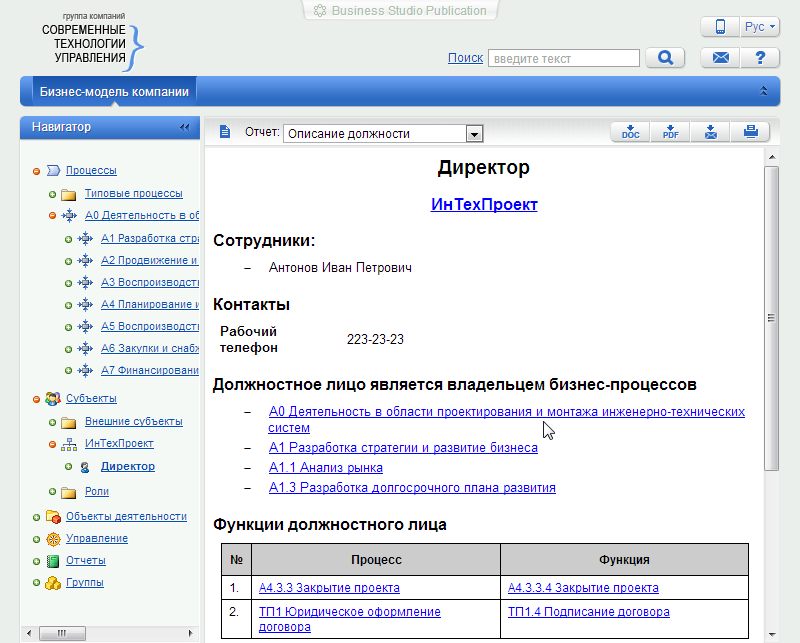Click the search text input field
The height and width of the screenshot is (643, 800).
(562, 59)
